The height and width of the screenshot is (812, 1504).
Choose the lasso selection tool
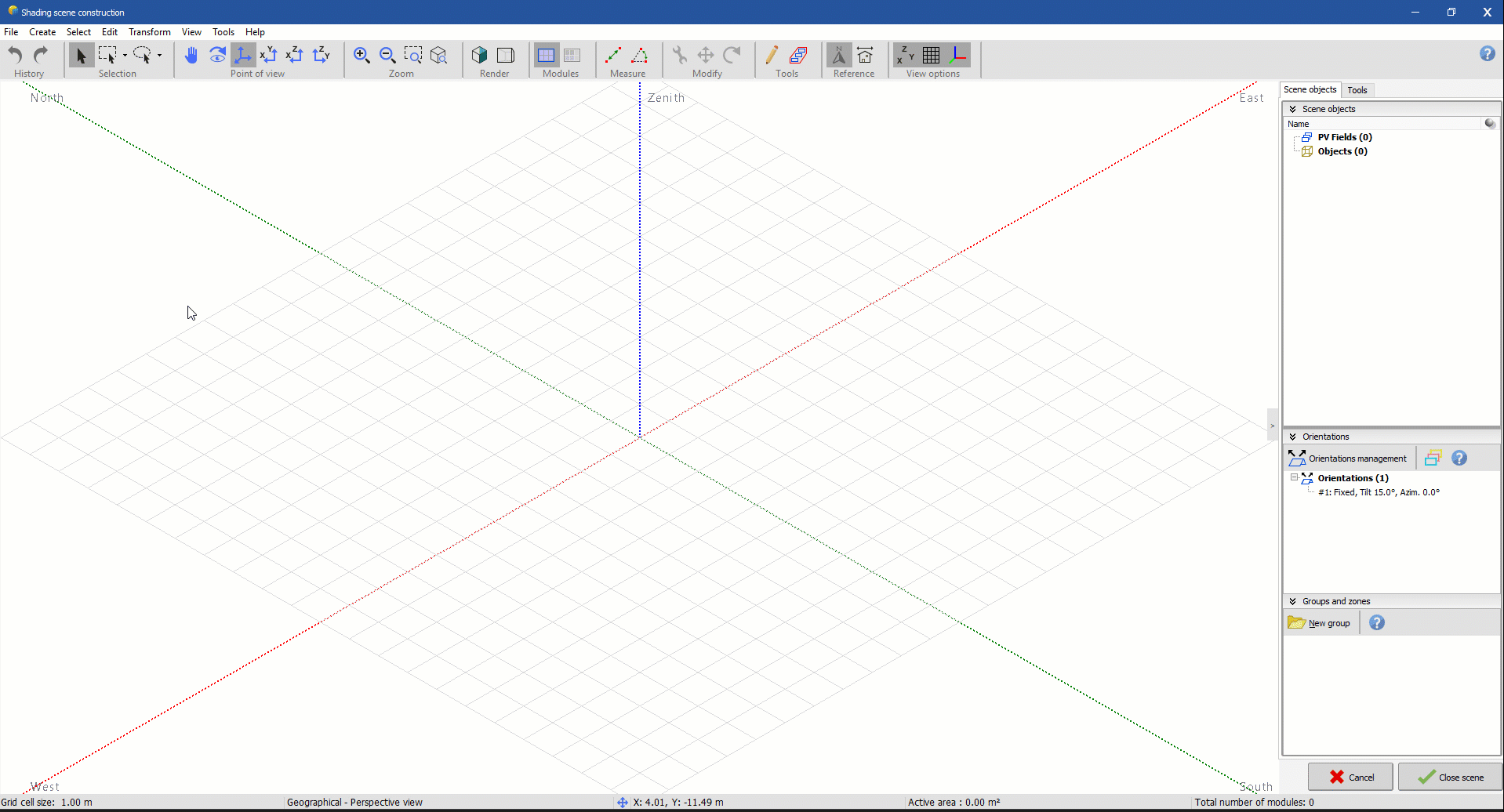click(142, 55)
